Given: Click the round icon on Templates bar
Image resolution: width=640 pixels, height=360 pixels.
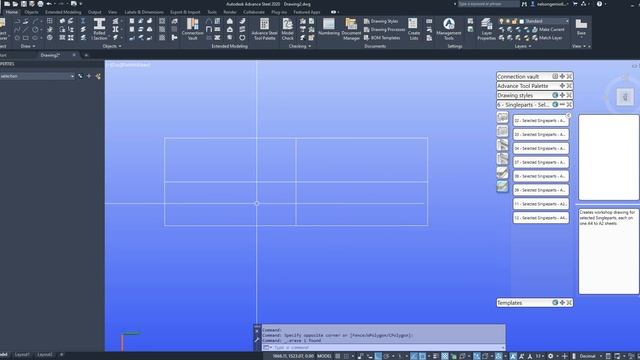Looking at the screenshot, I should 555,302.
